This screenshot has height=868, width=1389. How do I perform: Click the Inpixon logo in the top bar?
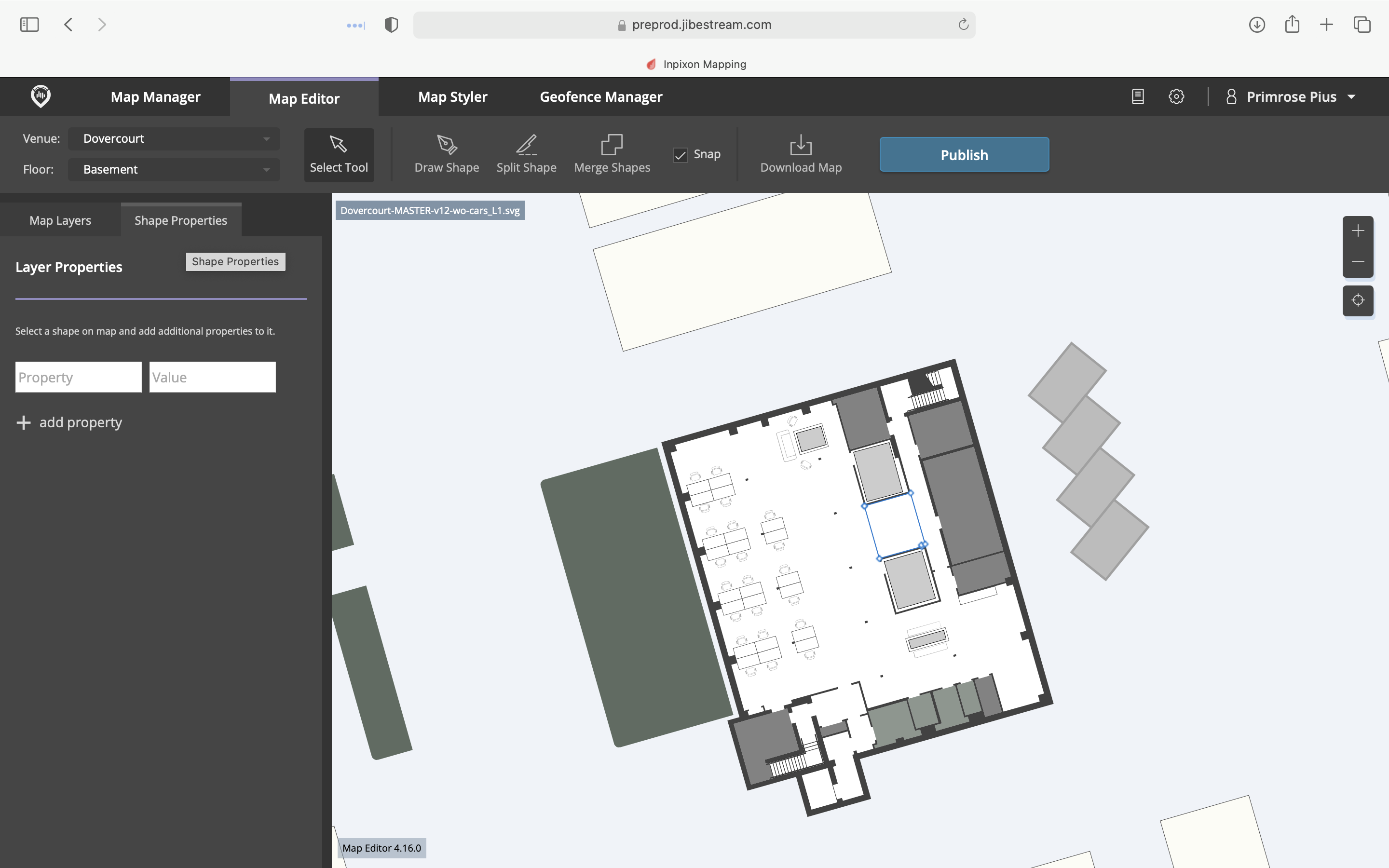point(40,96)
